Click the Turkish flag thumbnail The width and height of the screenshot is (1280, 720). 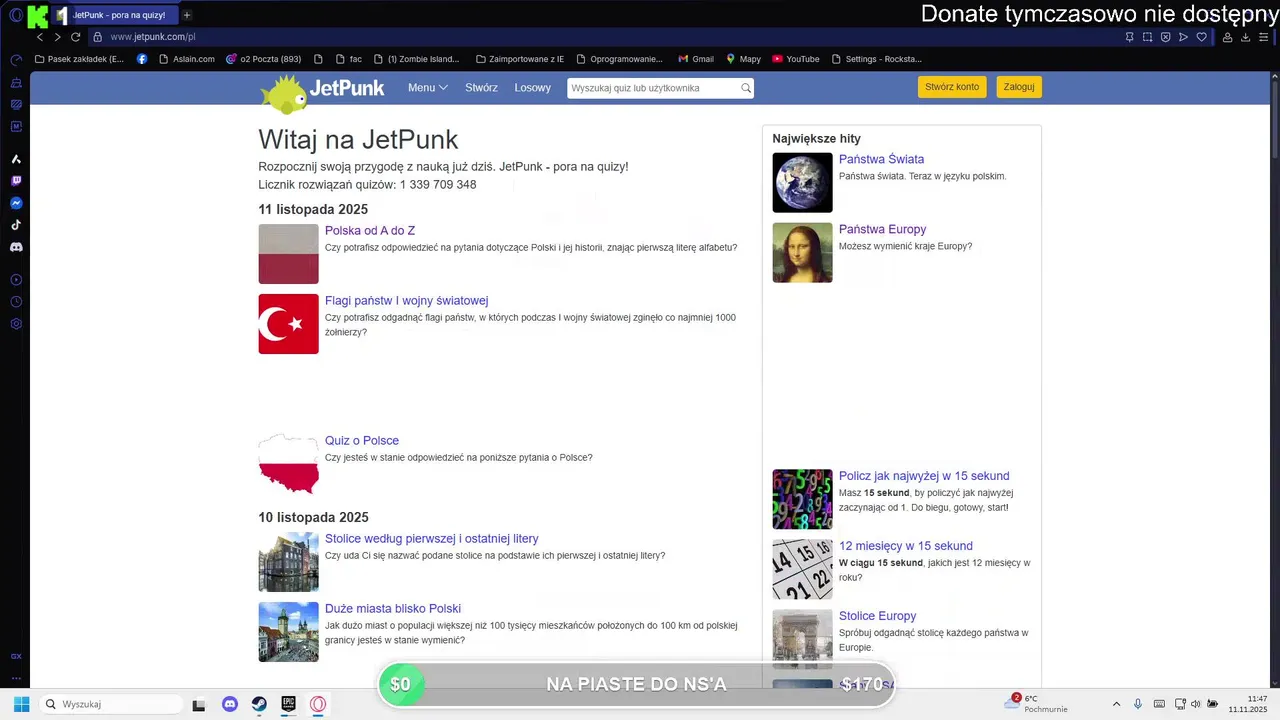tap(288, 324)
